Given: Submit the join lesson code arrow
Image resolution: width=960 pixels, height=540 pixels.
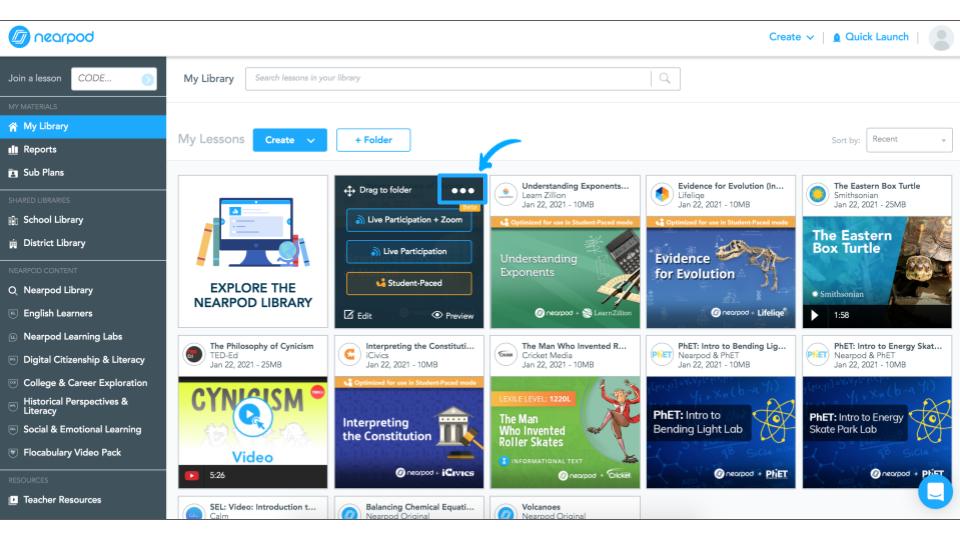Looking at the screenshot, I should click(x=148, y=79).
